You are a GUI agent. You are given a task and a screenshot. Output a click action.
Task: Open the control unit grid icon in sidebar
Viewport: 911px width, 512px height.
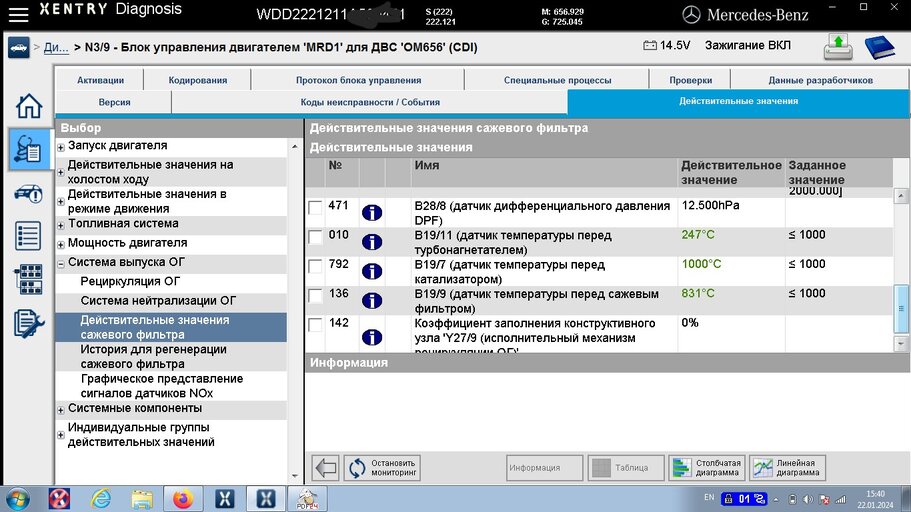click(x=28, y=280)
